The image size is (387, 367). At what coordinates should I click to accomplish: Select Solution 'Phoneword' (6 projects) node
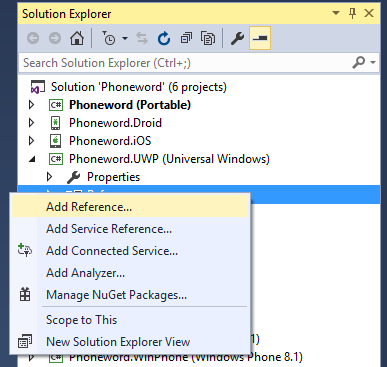(139, 87)
